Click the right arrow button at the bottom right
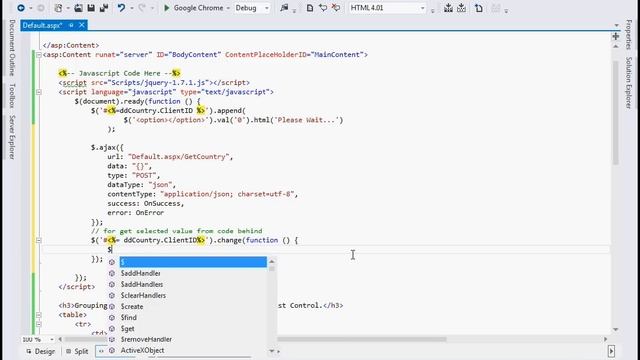 click(611, 351)
